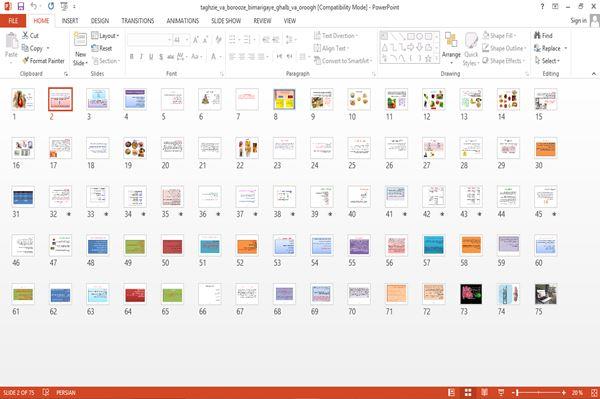Open the FILE menu tab

tap(13, 21)
